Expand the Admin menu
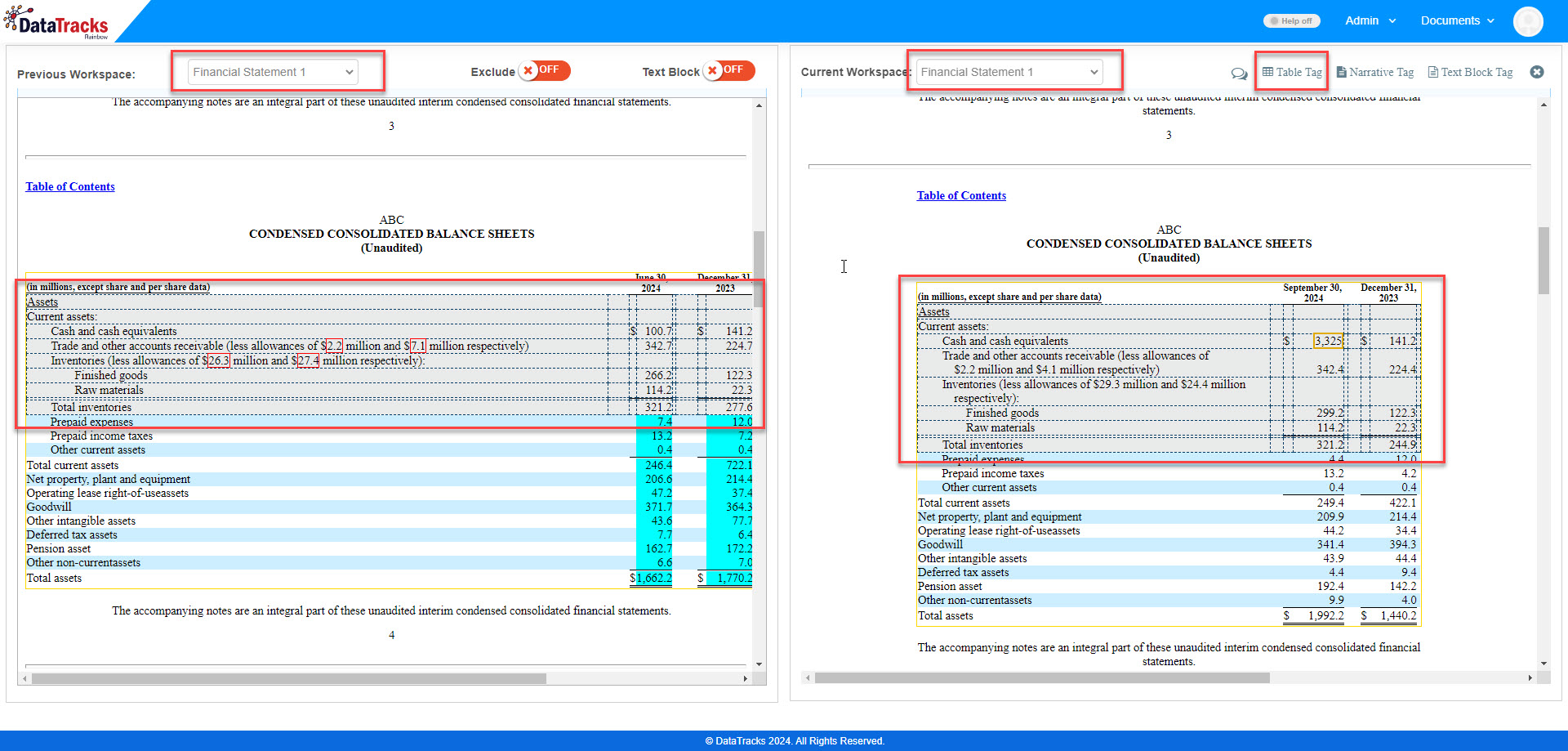This screenshot has width=1568, height=751. coord(1370,20)
